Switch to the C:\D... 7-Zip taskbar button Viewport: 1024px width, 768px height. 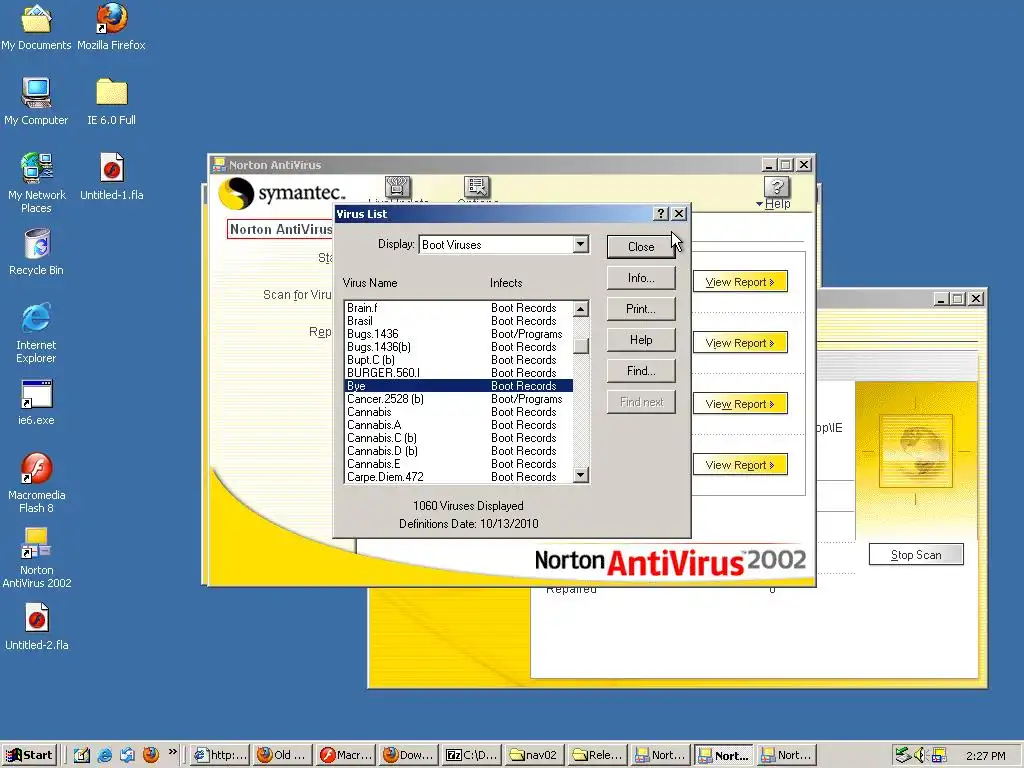(x=472, y=755)
